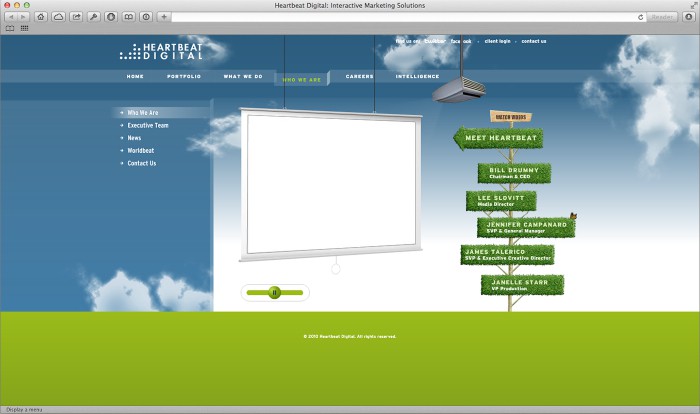Click the Safari Home toolbar icon
The image size is (700, 414).
point(41,17)
